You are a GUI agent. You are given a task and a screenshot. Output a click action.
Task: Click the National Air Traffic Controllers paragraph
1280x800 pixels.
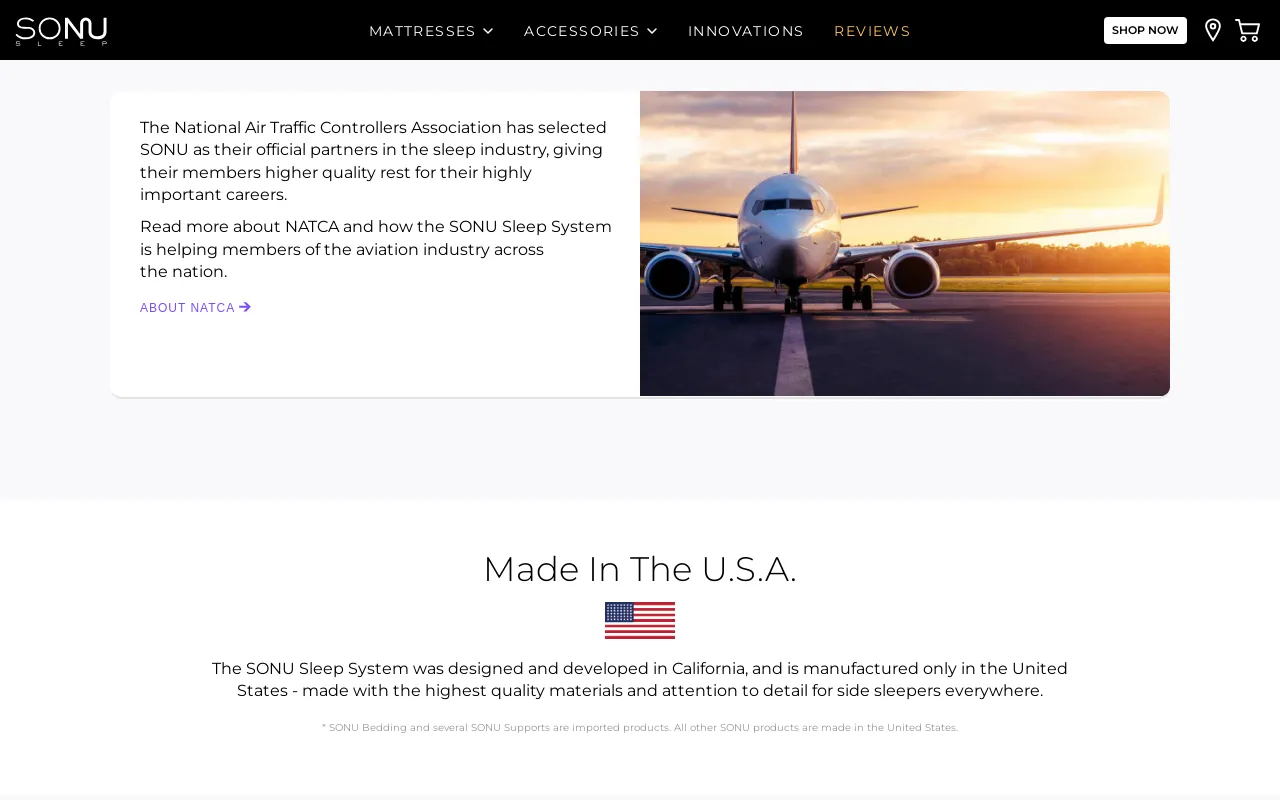click(374, 161)
